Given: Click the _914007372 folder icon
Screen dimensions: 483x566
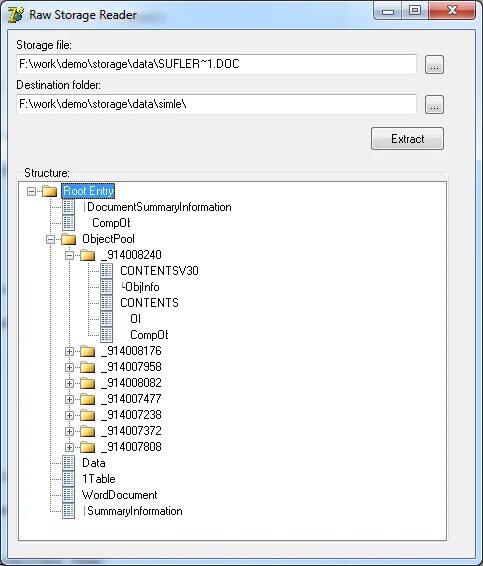Looking at the screenshot, I should (x=87, y=431).
